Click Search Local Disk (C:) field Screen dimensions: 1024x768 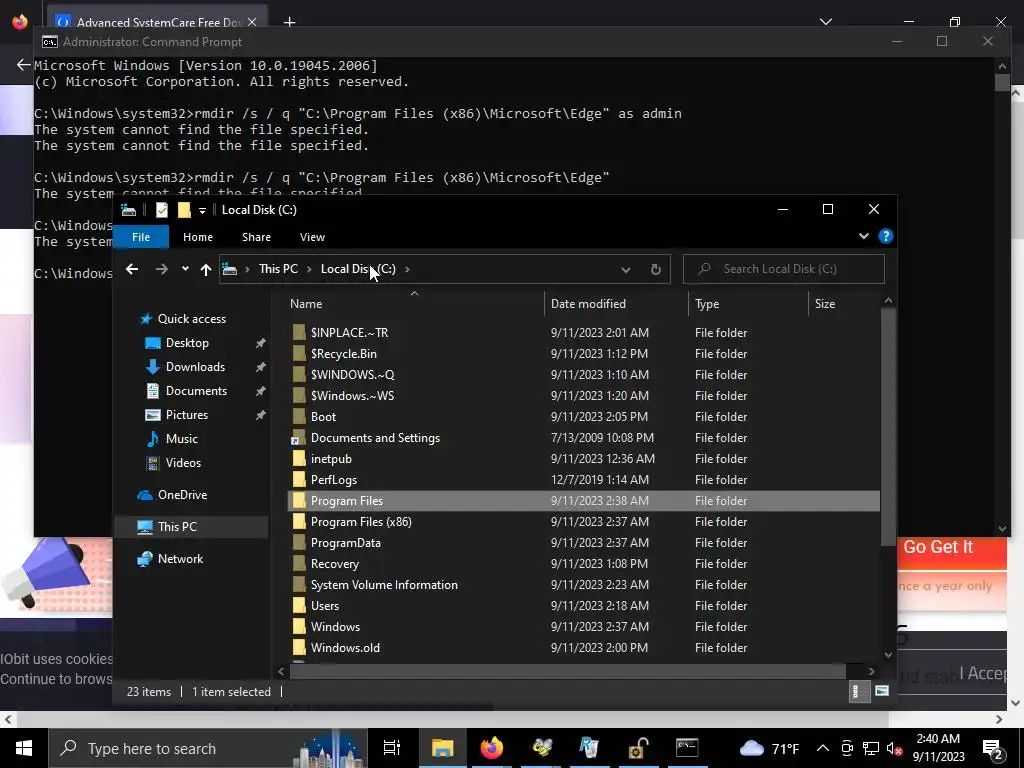(x=784, y=269)
